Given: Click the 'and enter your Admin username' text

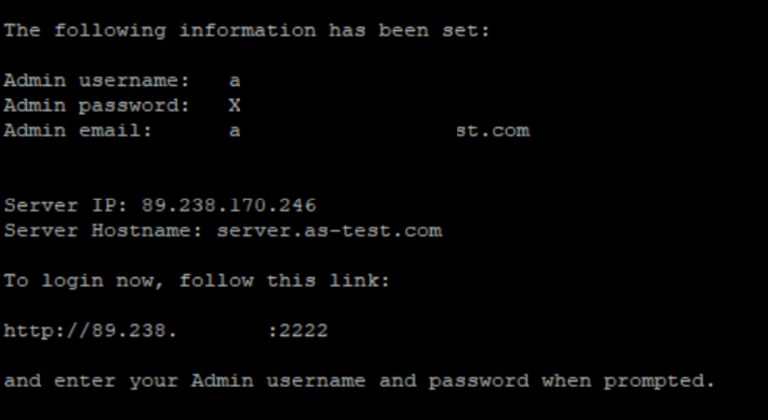Looking at the screenshot, I should pos(185,381).
